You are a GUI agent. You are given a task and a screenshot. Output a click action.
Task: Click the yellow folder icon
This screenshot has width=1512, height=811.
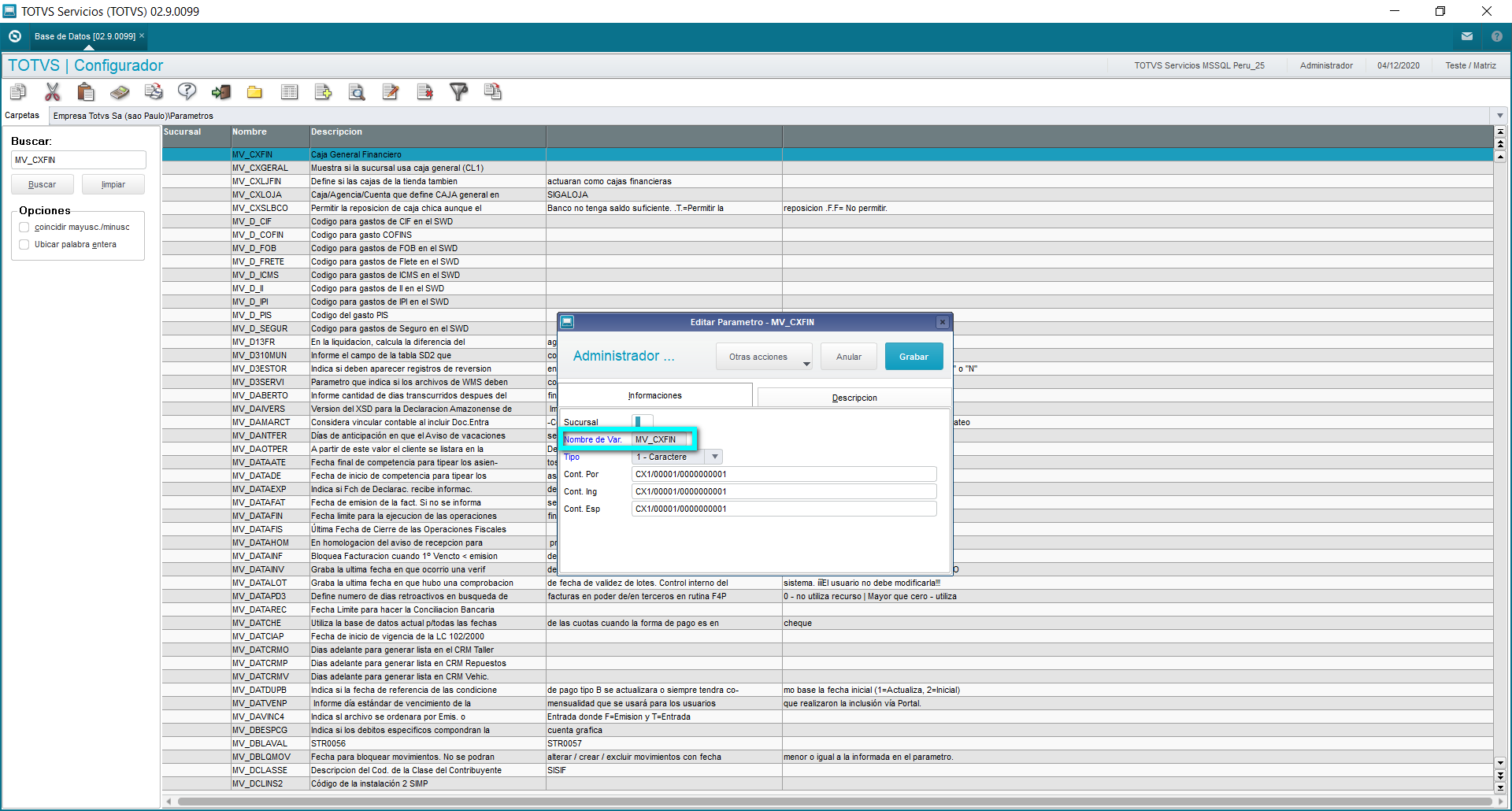254,92
